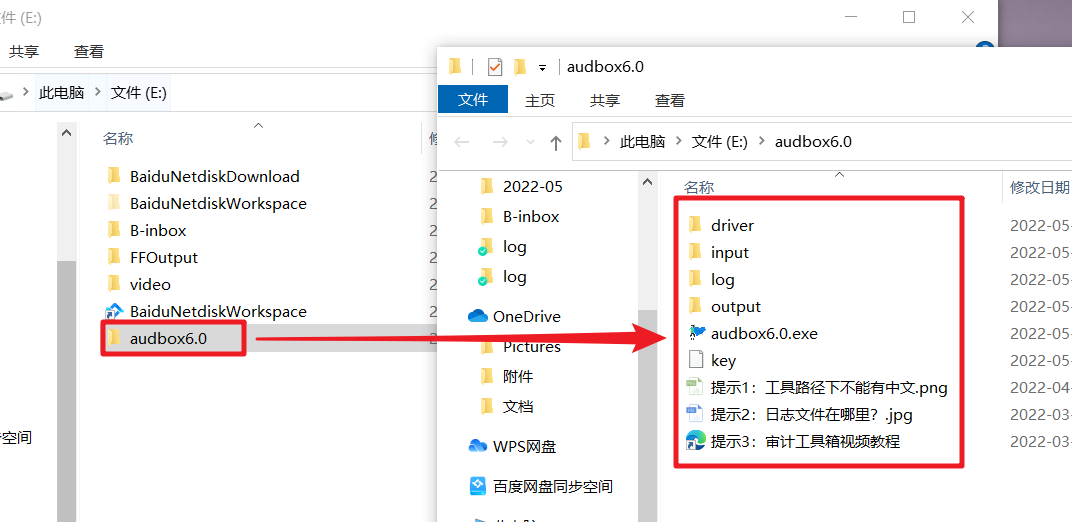Open the quick access toolbar customize dropdown
The height and width of the screenshot is (522, 1072).
pos(543,68)
